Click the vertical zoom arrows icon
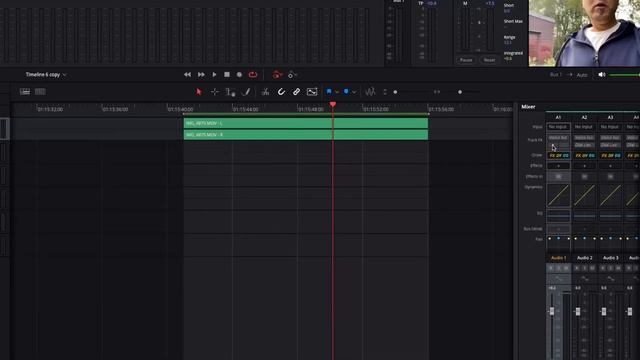The width and height of the screenshot is (640, 360). coord(384,92)
